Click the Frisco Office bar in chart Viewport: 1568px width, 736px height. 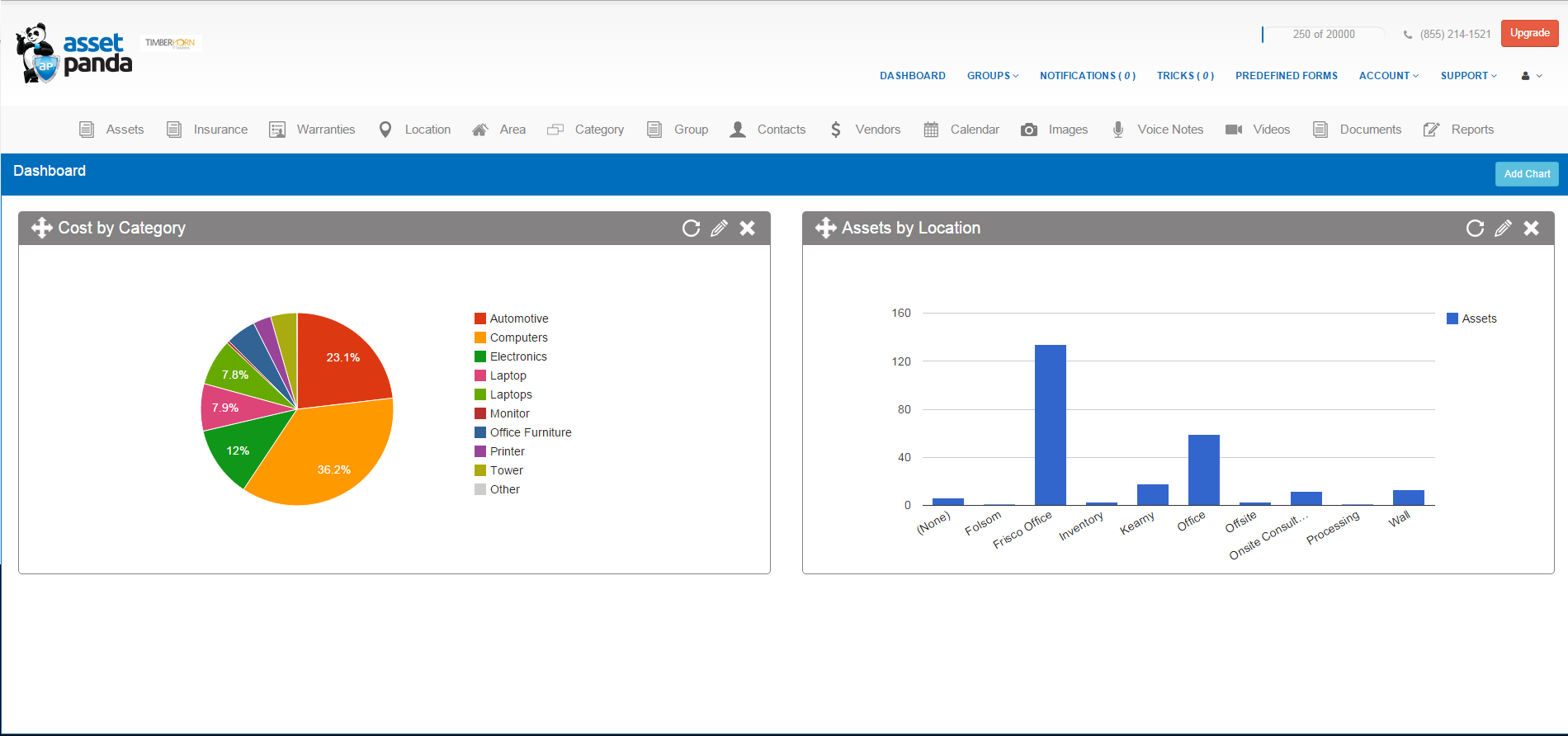point(1050,424)
